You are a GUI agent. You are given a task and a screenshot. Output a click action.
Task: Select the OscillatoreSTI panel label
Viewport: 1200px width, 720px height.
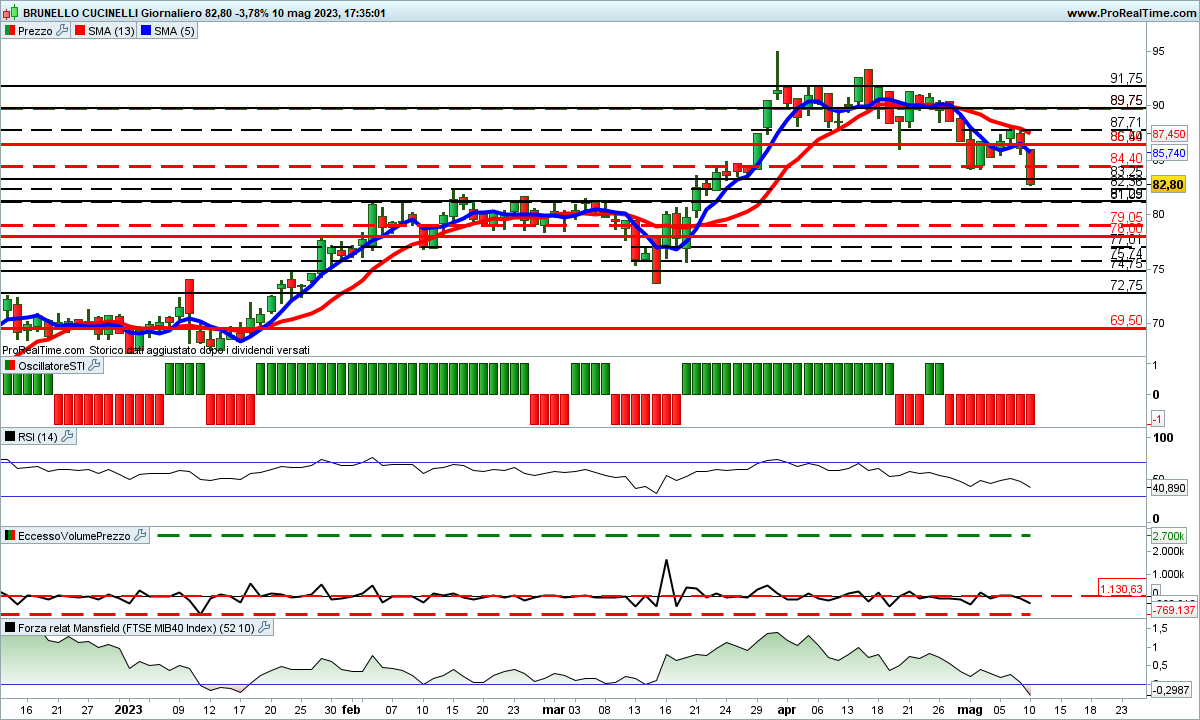(52, 366)
